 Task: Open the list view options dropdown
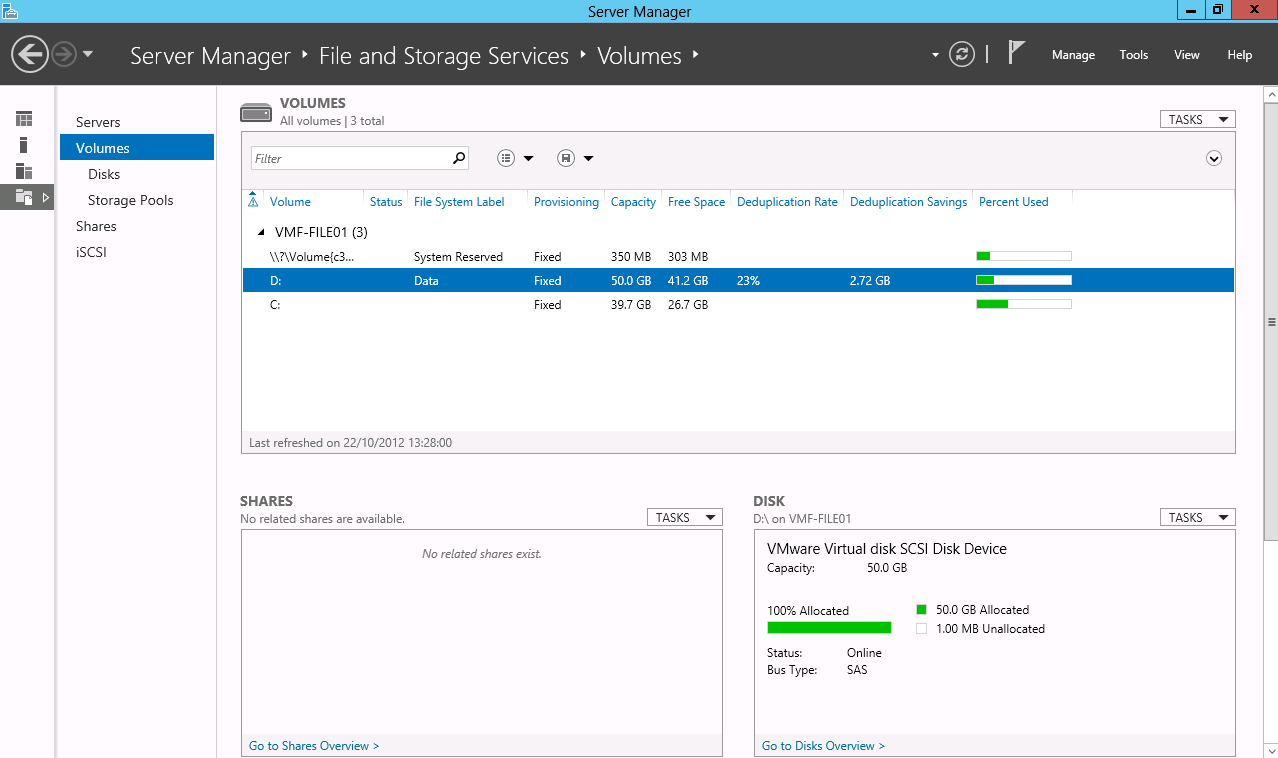516,158
